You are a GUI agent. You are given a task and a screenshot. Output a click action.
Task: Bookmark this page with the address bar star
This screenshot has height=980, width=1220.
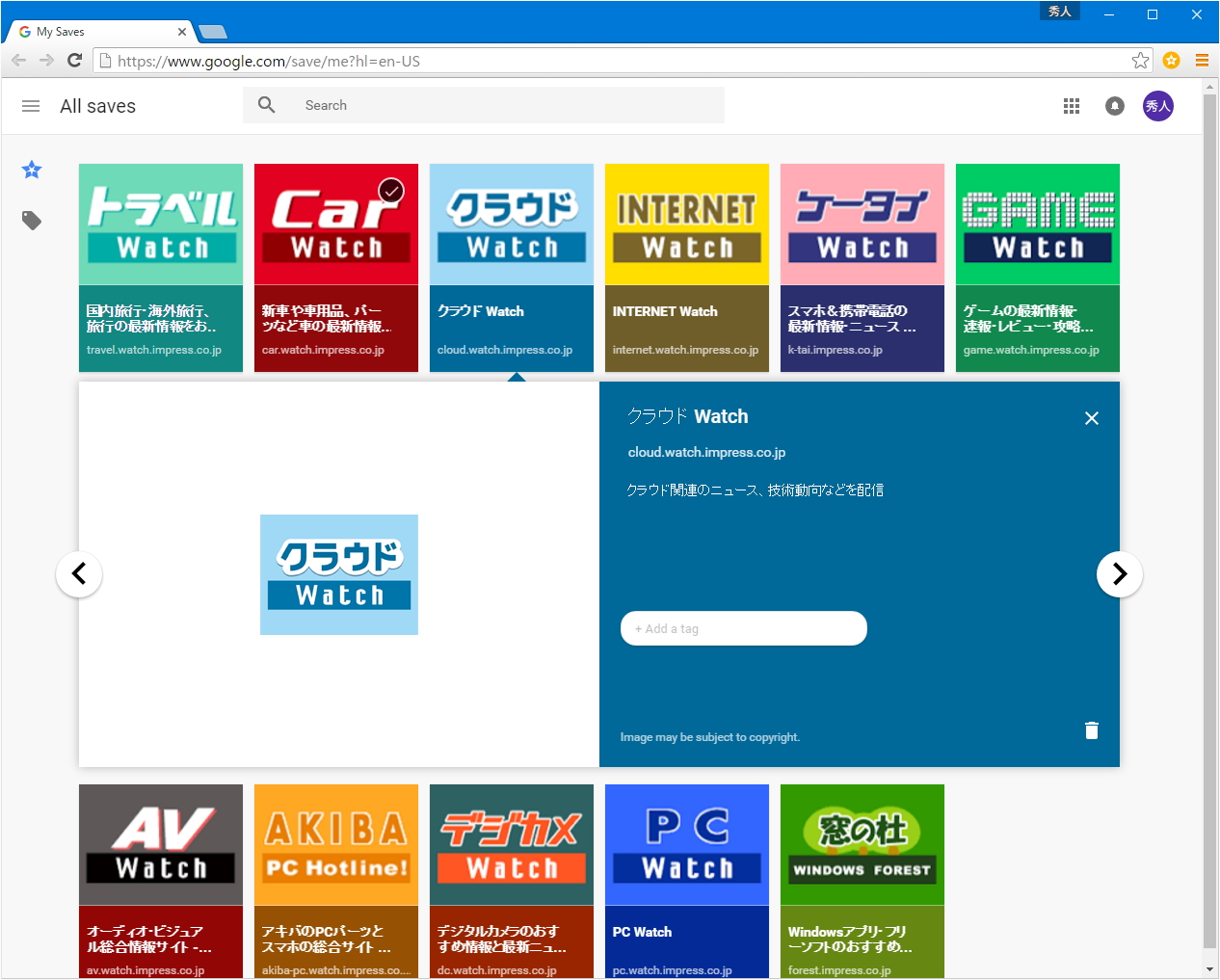[1140, 60]
